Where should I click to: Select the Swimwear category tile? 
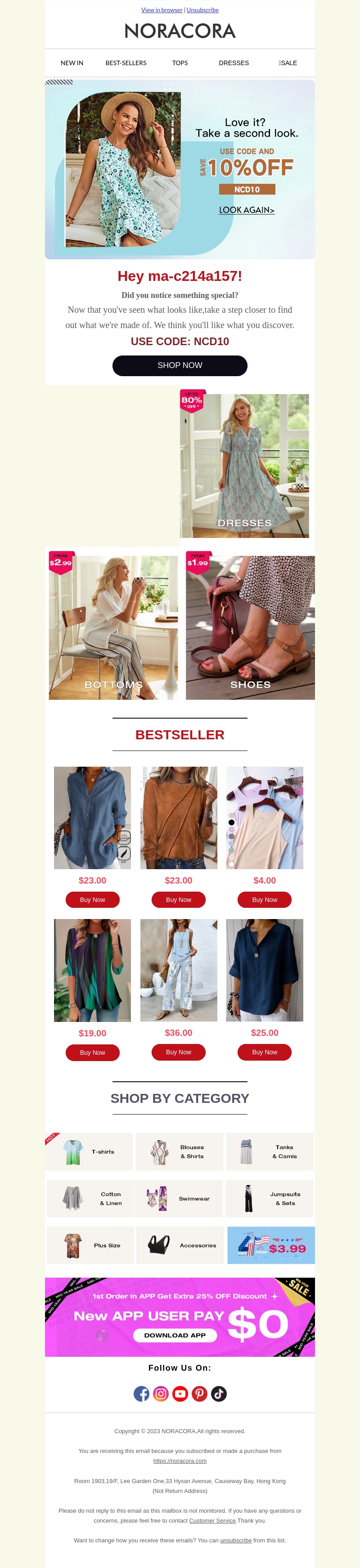179,1198
